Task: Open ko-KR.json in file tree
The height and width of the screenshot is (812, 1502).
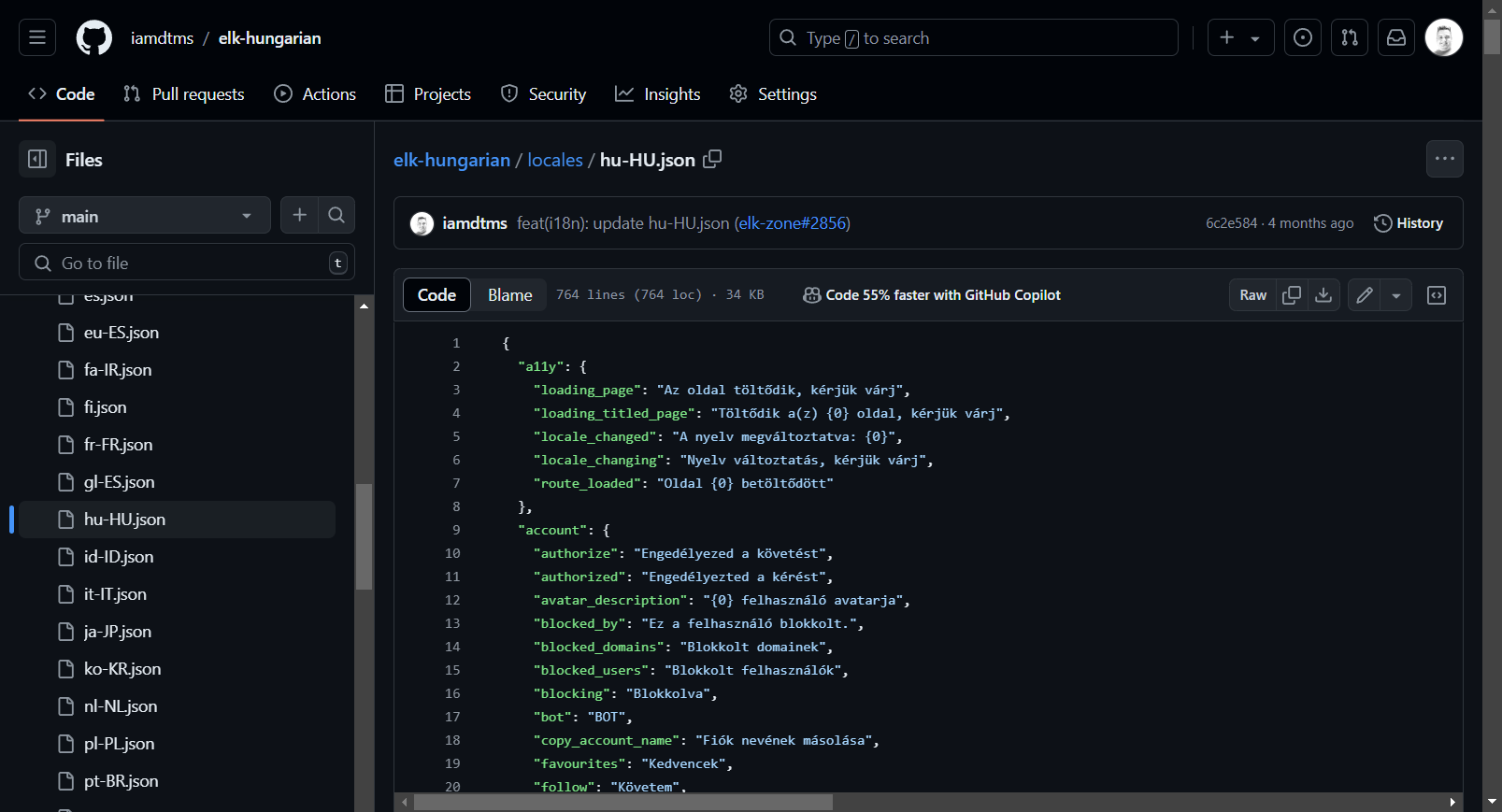Action: click(x=178, y=669)
